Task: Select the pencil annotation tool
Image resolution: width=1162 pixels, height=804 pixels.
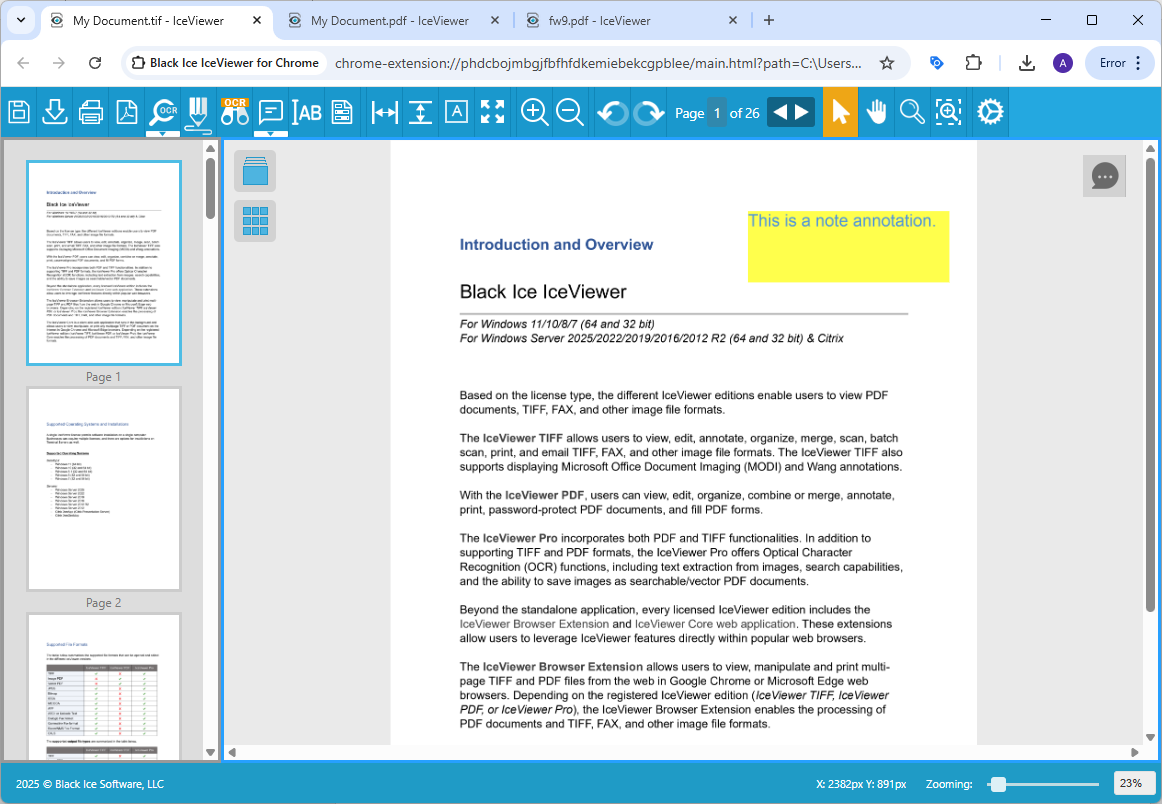Action: tap(198, 114)
